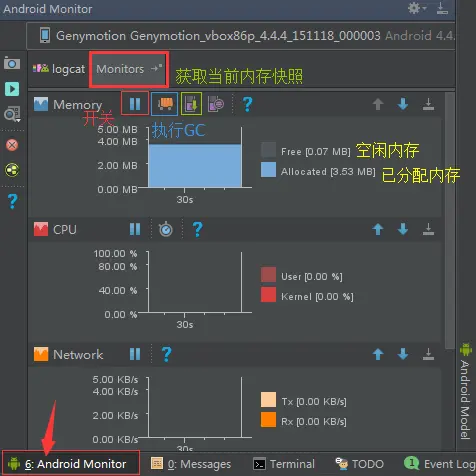Open system information dump icon

coord(12,114)
